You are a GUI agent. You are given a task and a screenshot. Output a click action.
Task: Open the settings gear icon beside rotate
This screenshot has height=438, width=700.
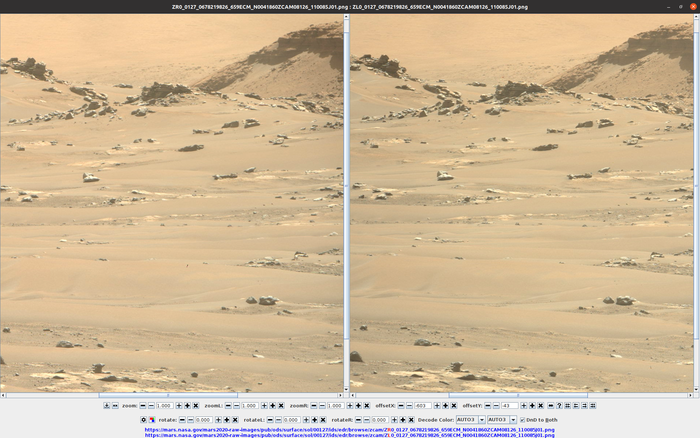point(143,420)
